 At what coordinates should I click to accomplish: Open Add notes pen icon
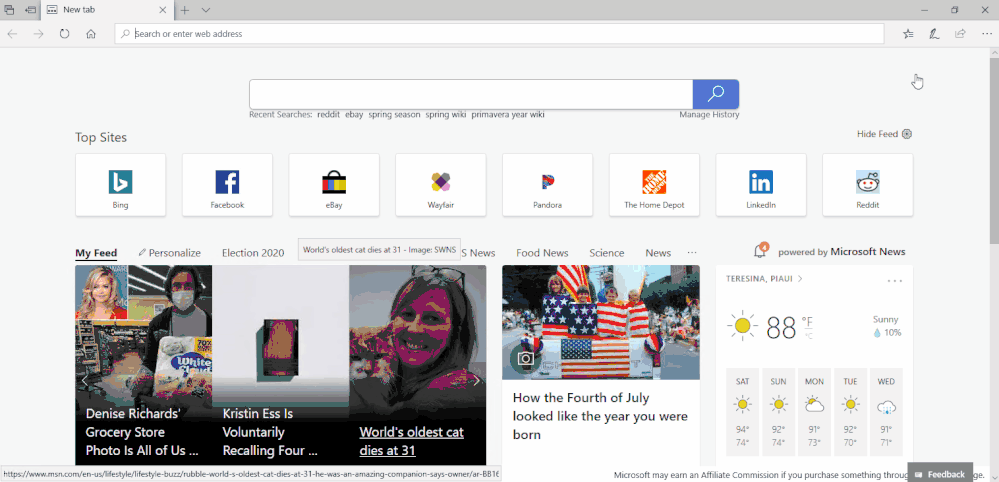click(x=934, y=34)
